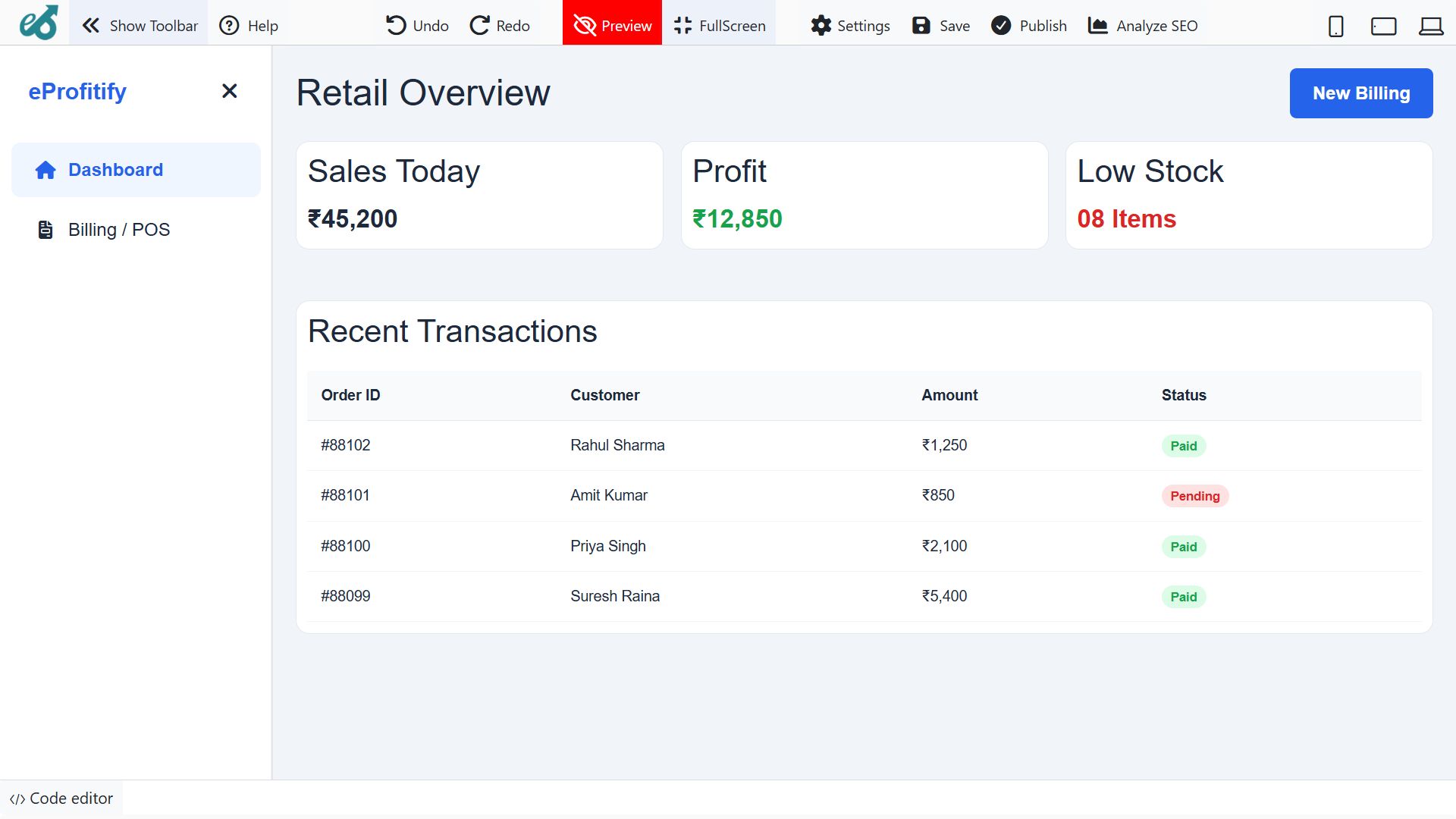Switch to laptop device preview icon
The image size is (1456, 819).
[1431, 27]
